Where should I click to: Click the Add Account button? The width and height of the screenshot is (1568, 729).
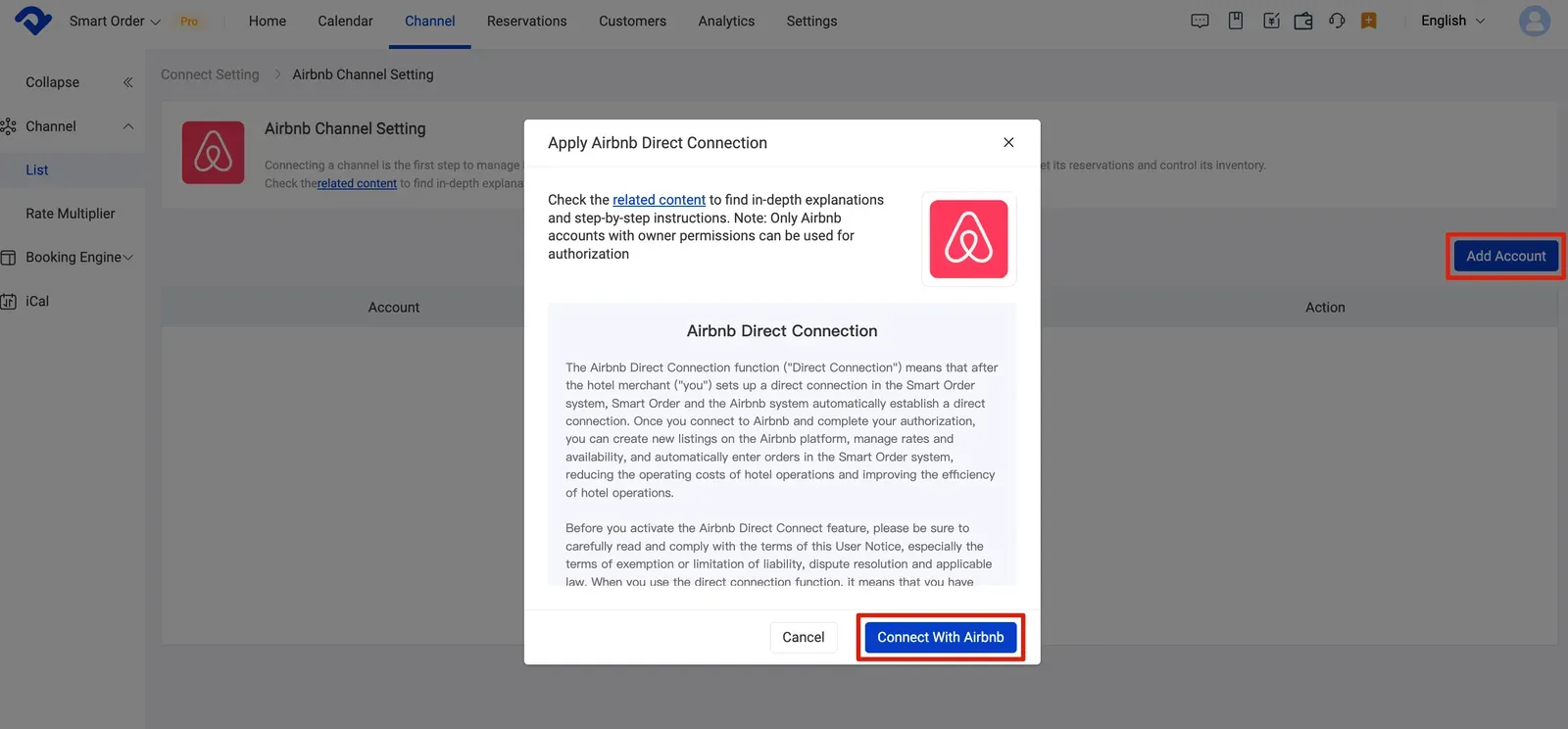[1506, 256]
